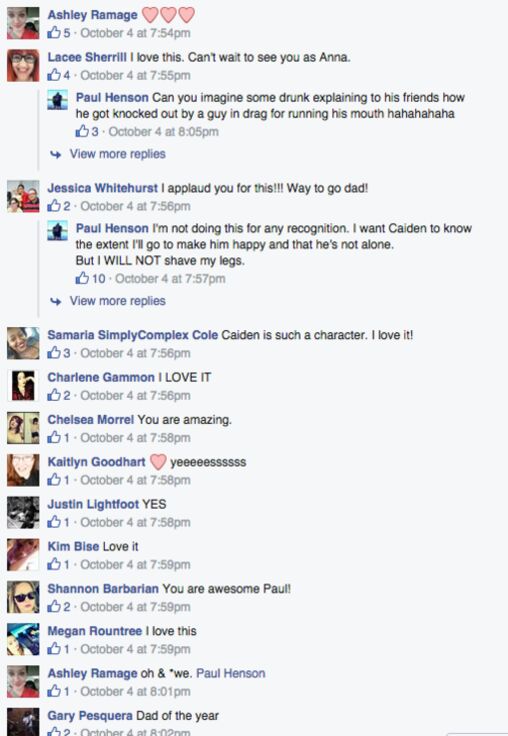Viewport: 508px width, 736px height.
Task: Open Kaitlyn Goodhart's profile name
Action: point(96,462)
